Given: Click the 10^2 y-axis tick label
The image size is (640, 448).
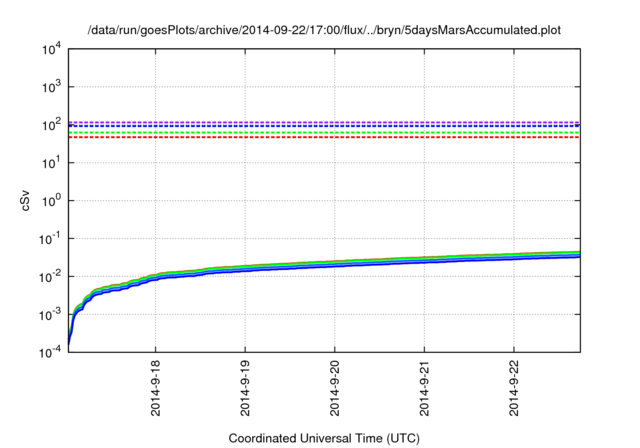Looking at the screenshot, I should coord(52,125).
